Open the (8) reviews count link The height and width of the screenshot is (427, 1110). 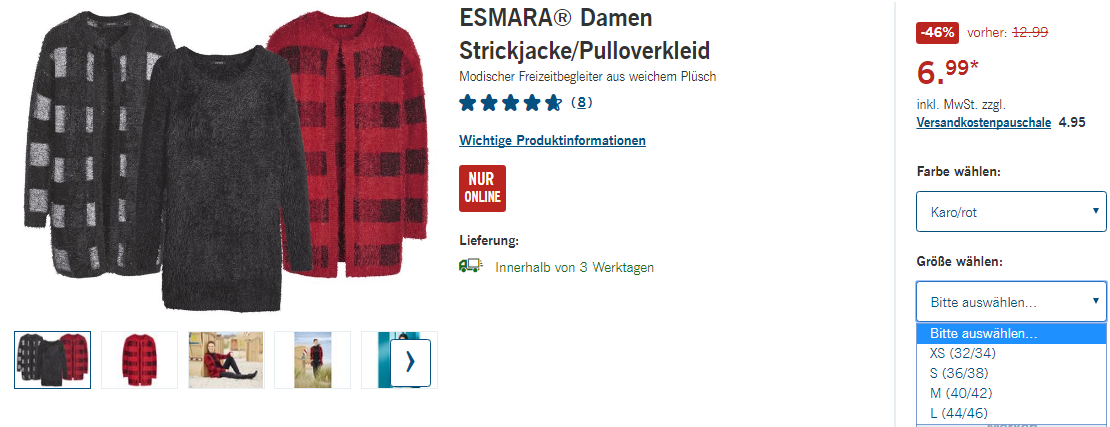(581, 103)
